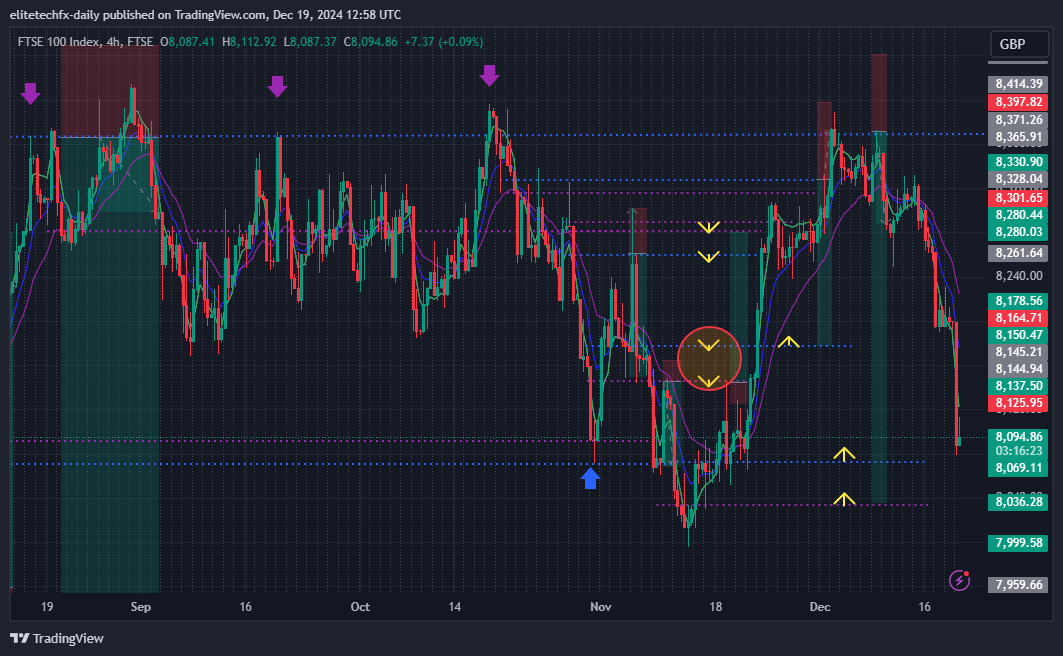The height and width of the screenshot is (656, 1063).
Task: Select the red 8,397.82 price label
Action: tap(1018, 102)
